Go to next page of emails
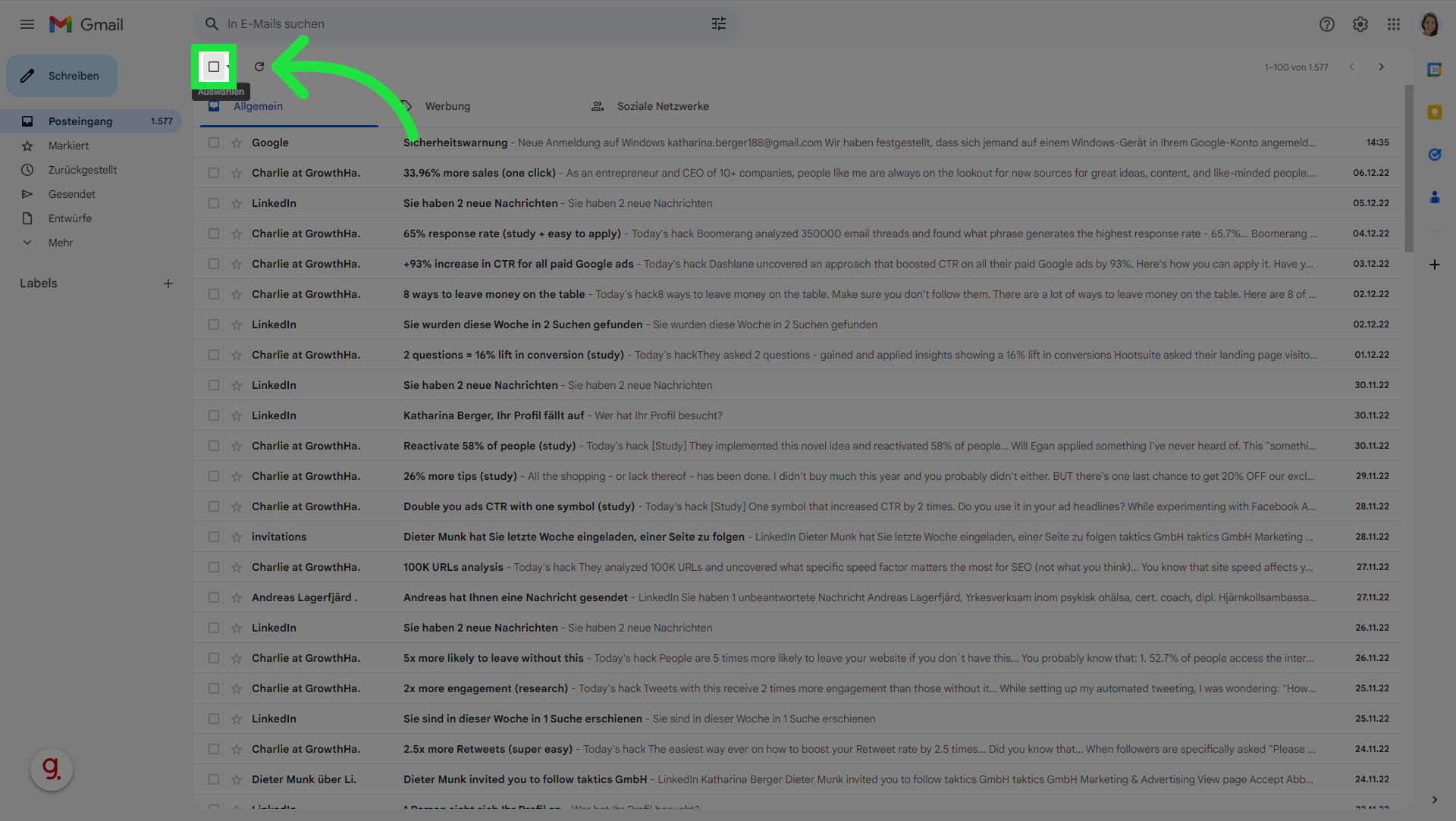The width and height of the screenshot is (1456, 821). point(1382,67)
